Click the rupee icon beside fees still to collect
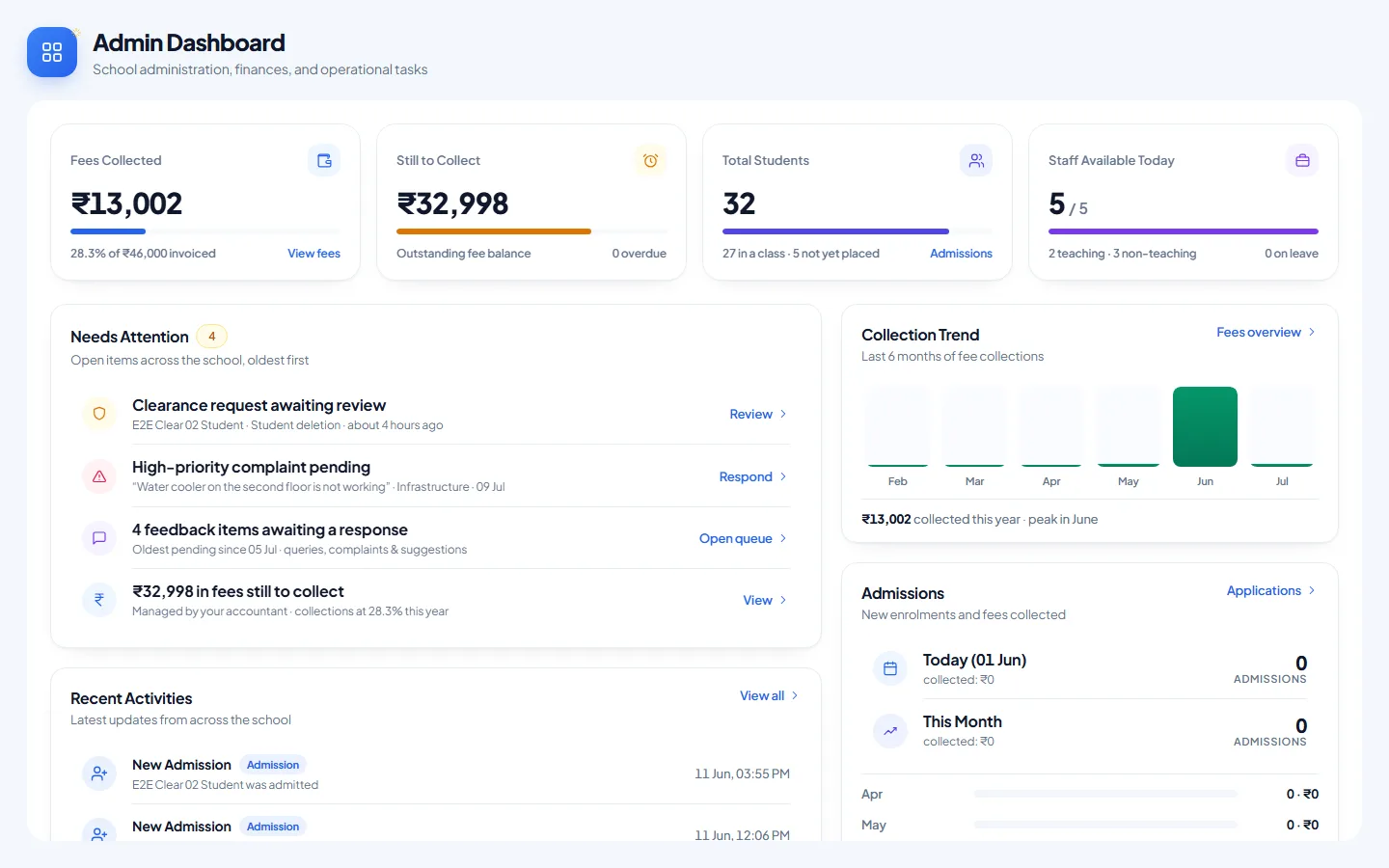The image size is (1389, 868). pos(99,600)
